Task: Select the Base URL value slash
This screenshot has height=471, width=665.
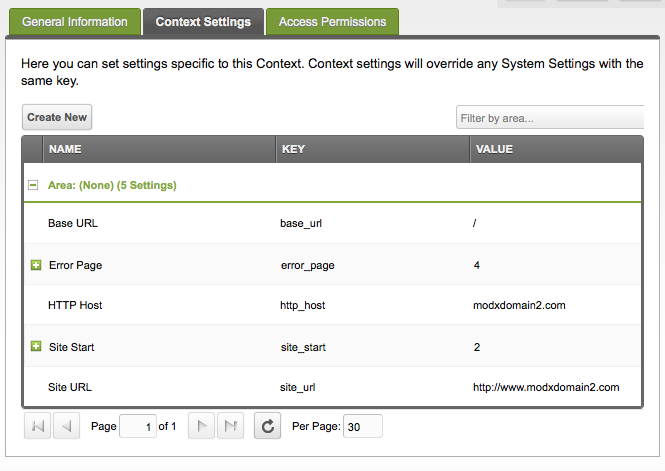Action: [x=475, y=223]
